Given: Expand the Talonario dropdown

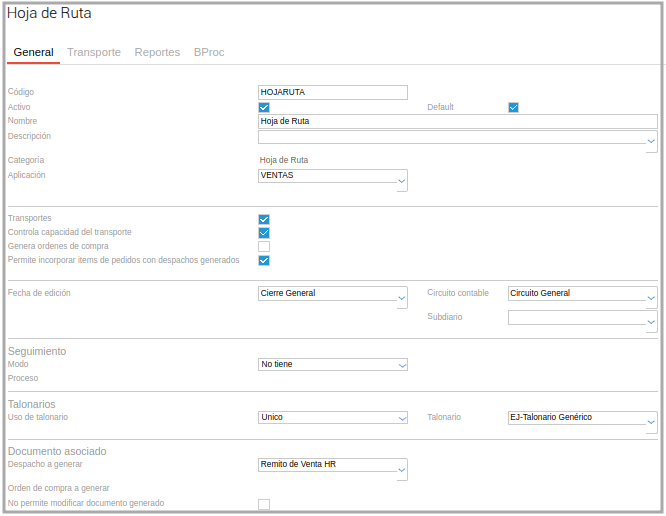Looking at the screenshot, I should (651, 422).
